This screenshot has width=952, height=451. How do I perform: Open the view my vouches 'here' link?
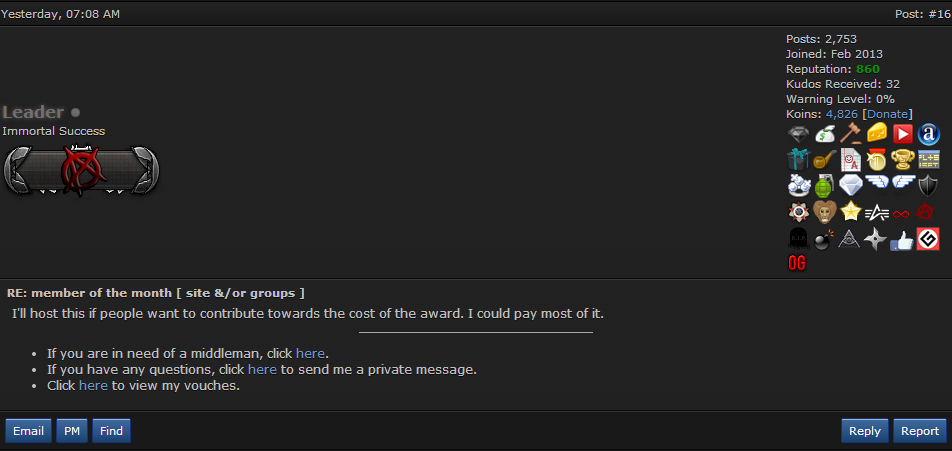93,385
